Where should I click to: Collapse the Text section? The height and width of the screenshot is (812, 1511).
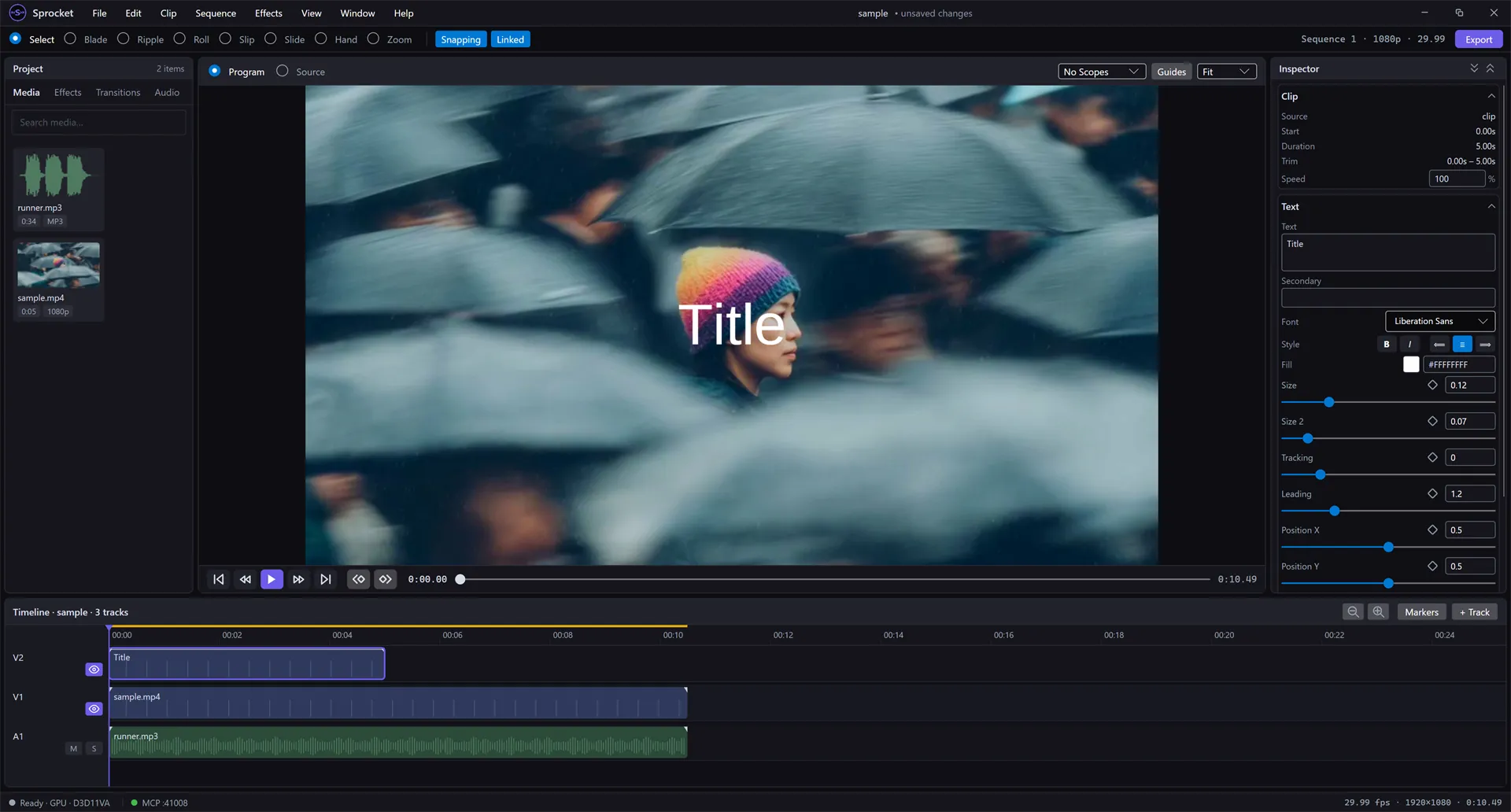[1491, 206]
